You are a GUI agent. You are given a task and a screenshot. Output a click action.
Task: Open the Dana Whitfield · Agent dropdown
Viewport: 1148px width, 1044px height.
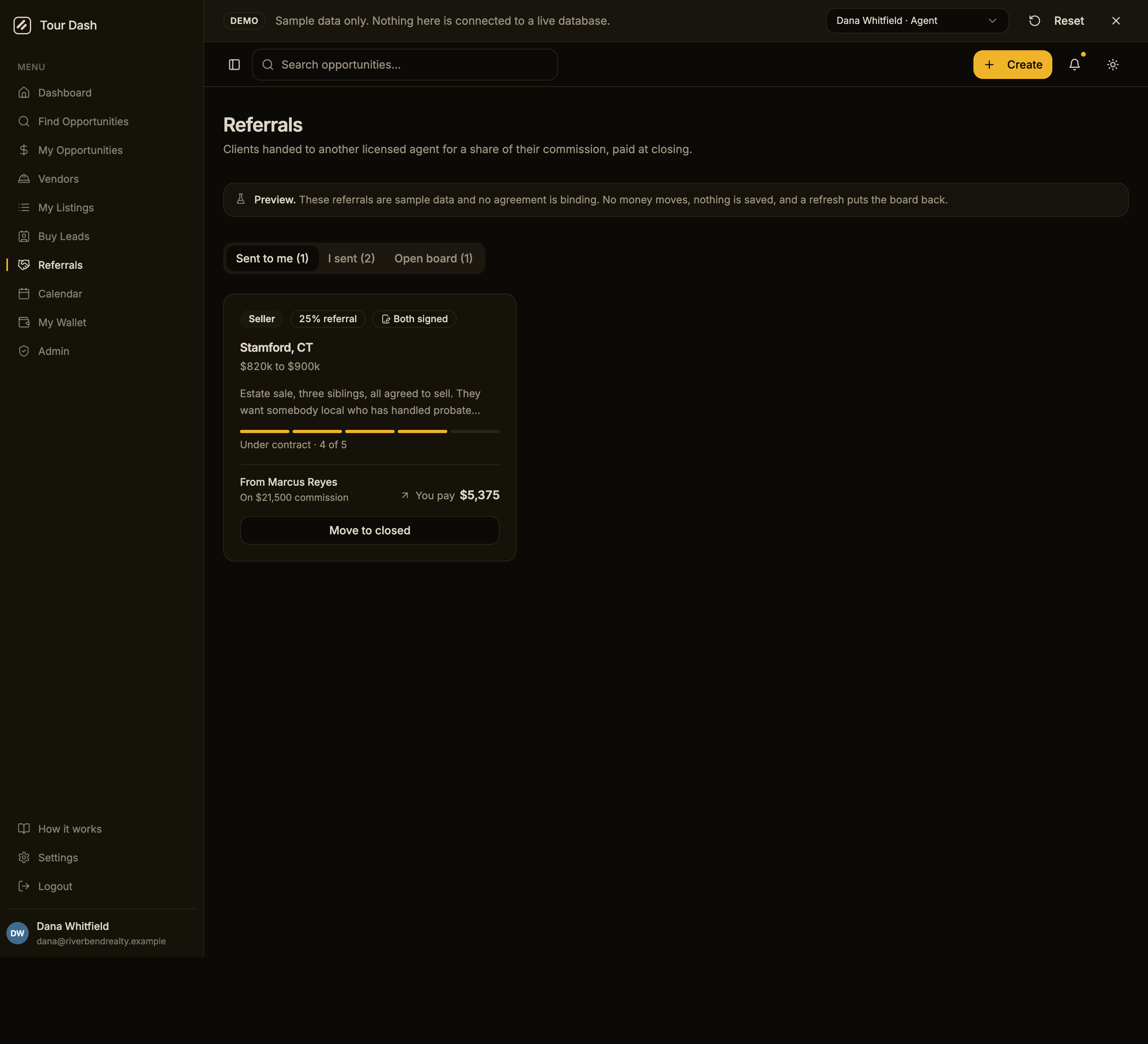click(x=917, y=20)
